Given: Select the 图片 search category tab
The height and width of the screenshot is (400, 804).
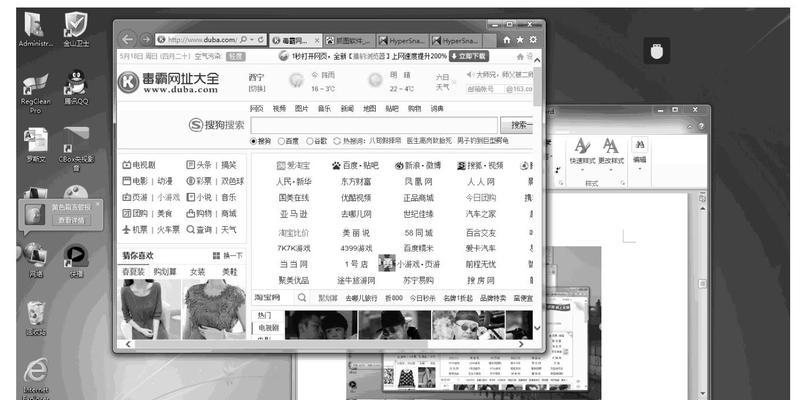Looking at the screenshot, I should [x=302, y=109].
